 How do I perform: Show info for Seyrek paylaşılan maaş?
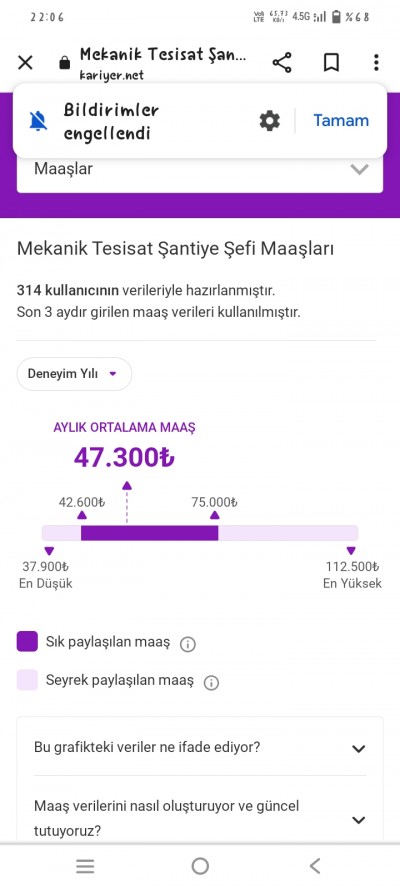(x=211, y=682)
